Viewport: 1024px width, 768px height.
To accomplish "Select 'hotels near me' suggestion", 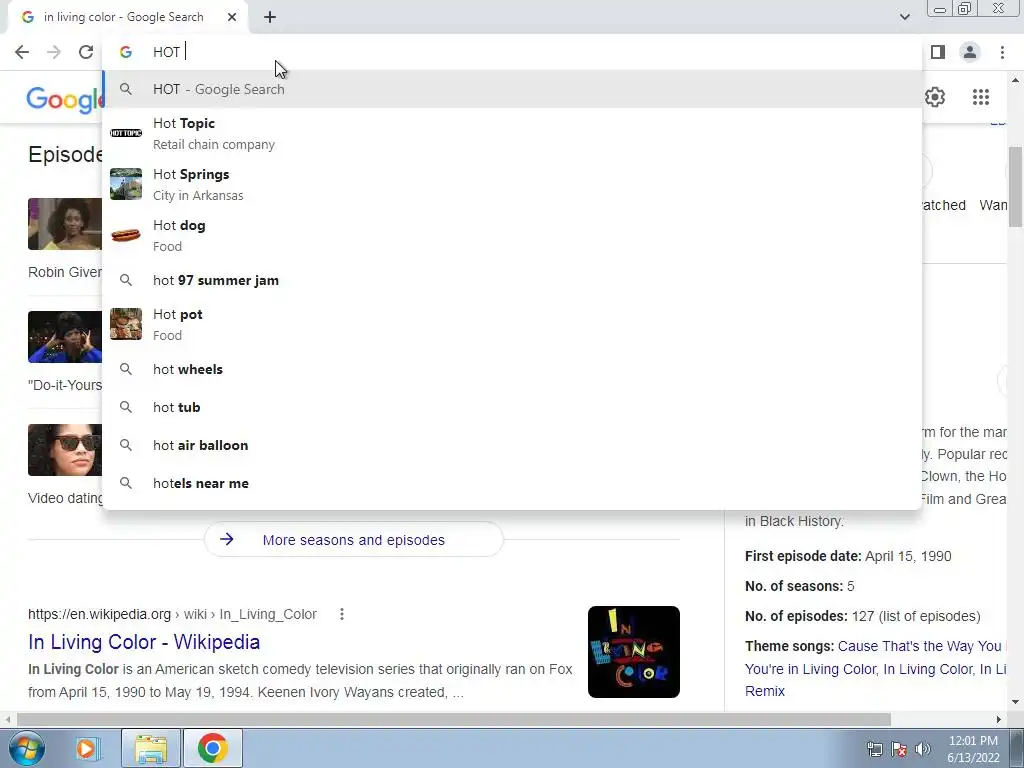I will [512, 483].
